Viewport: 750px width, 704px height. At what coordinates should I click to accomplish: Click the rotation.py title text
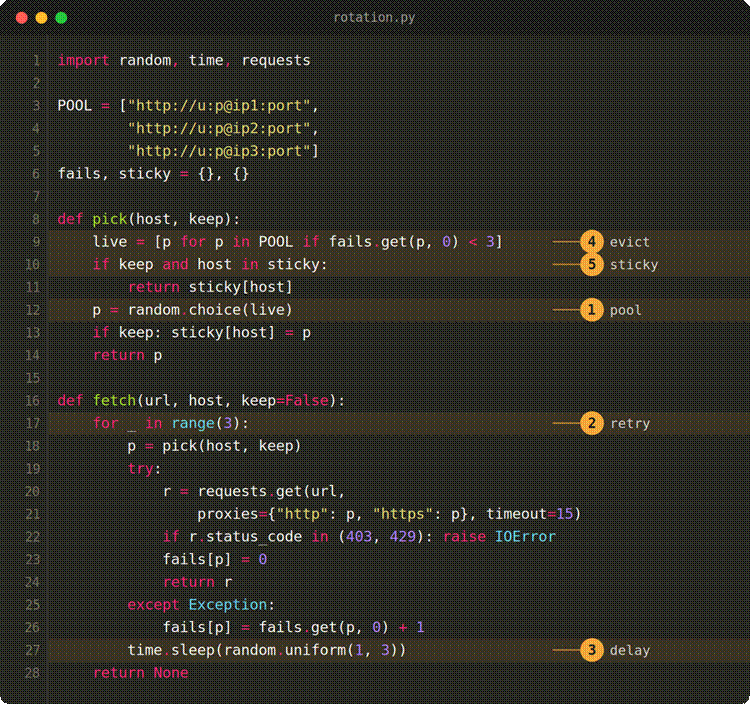(x=374, y=18)
